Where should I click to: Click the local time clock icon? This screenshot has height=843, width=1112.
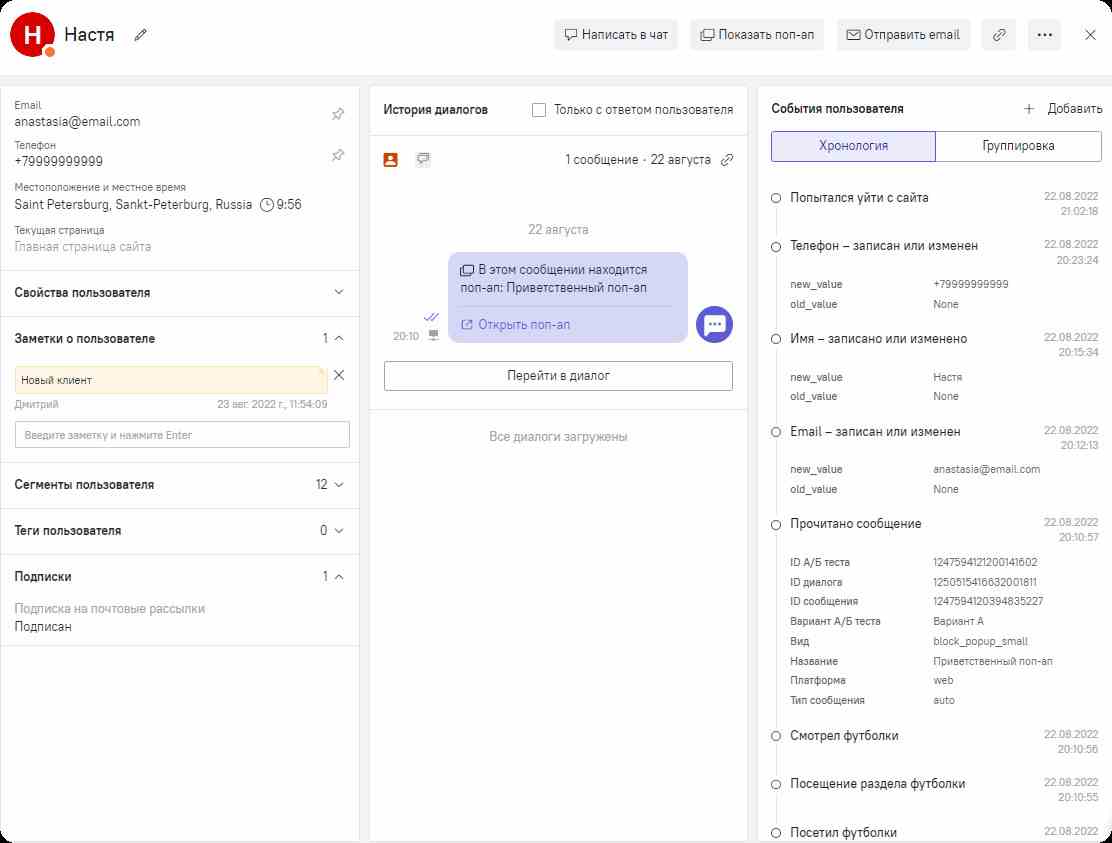267,205
